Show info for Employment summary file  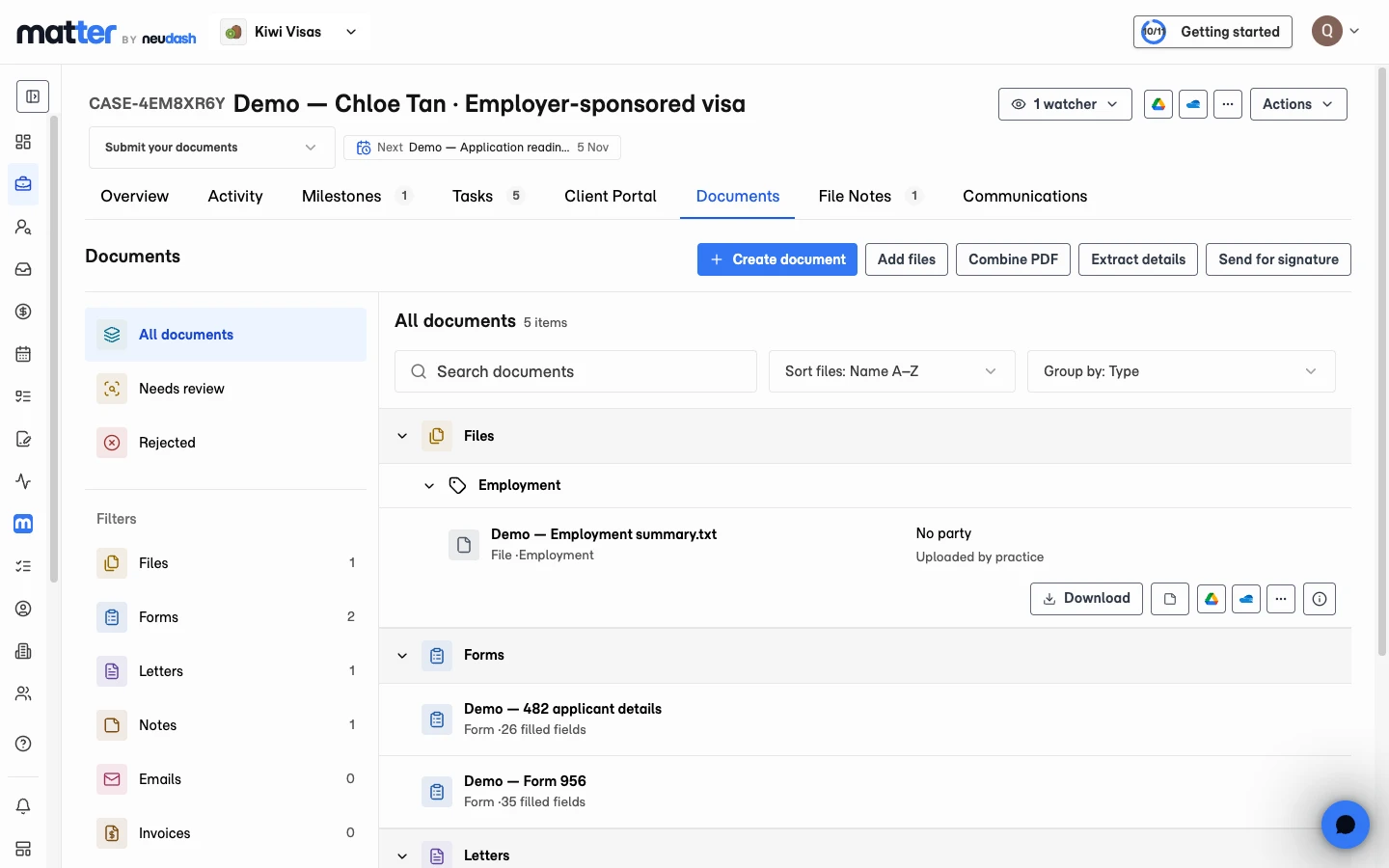[x=1320, y=599]
